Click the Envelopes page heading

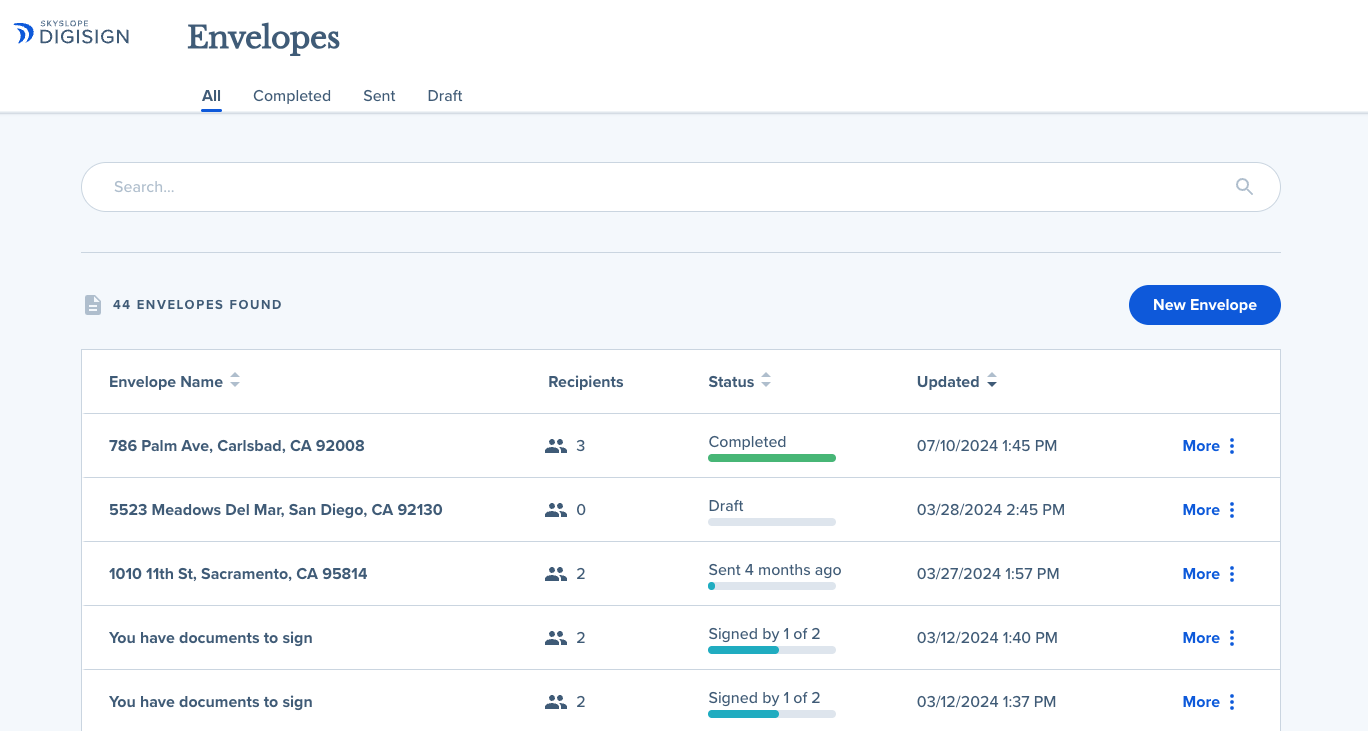coord(264,38)
